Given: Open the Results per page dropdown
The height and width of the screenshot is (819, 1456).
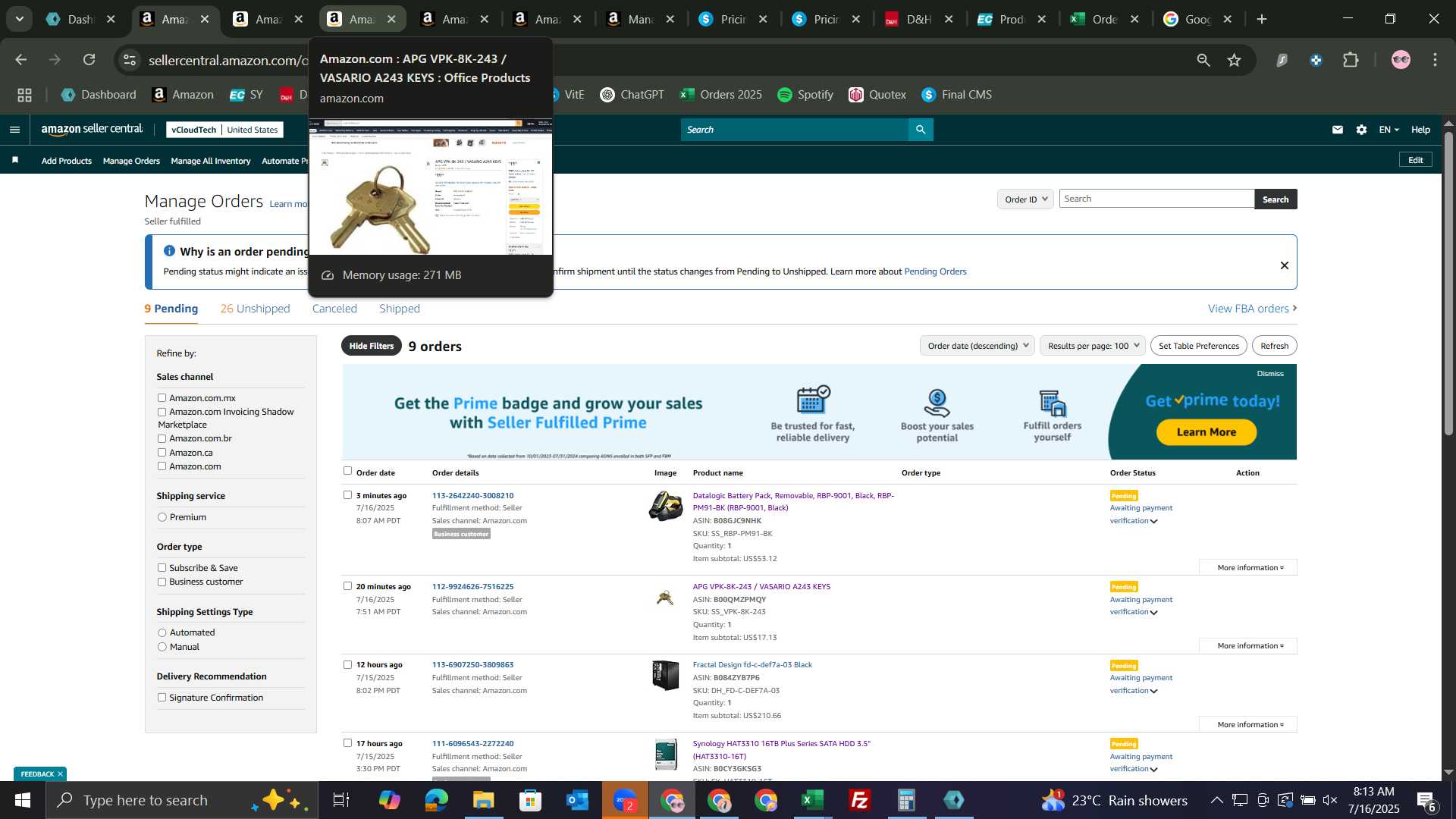Looking at the screenshot, I should [1092, 346].
